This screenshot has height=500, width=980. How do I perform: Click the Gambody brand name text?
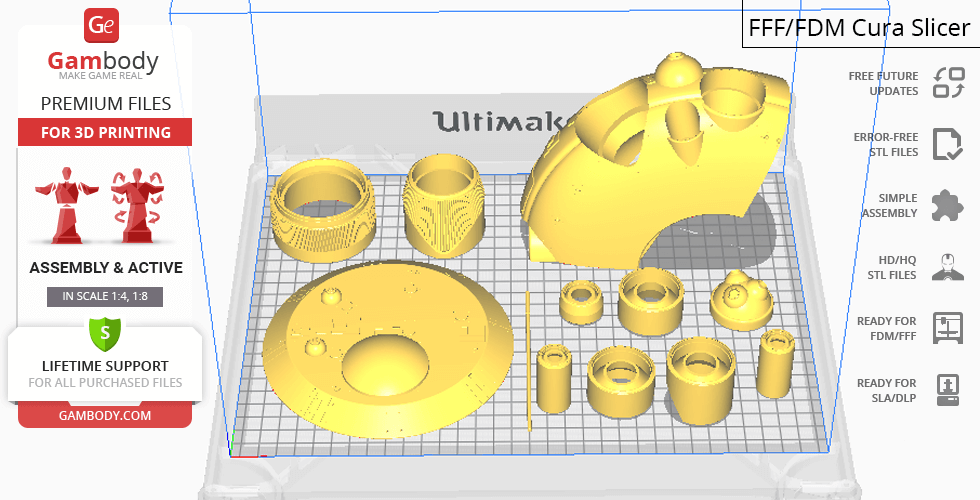pyautogui.click(x=104, y=61)
